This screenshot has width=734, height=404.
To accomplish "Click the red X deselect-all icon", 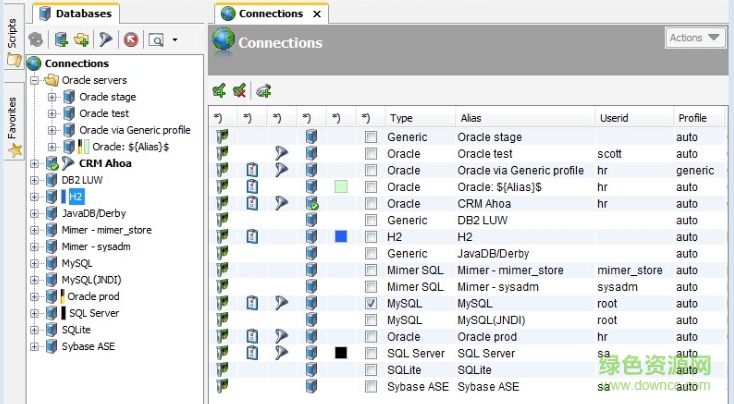I will pyautogui.click(x=239, y=91).
